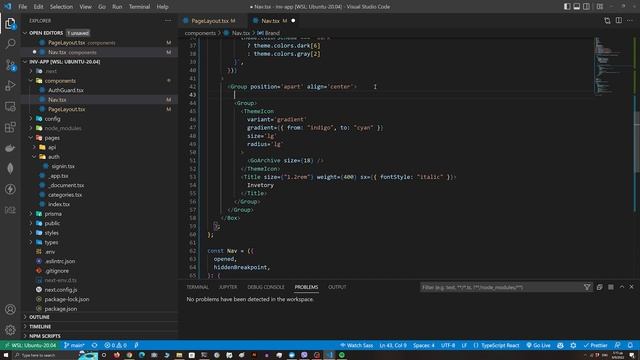The image size is (640, 360).
Task: Click the open changes icon in editor toolbar
Action: pos(607,20)
